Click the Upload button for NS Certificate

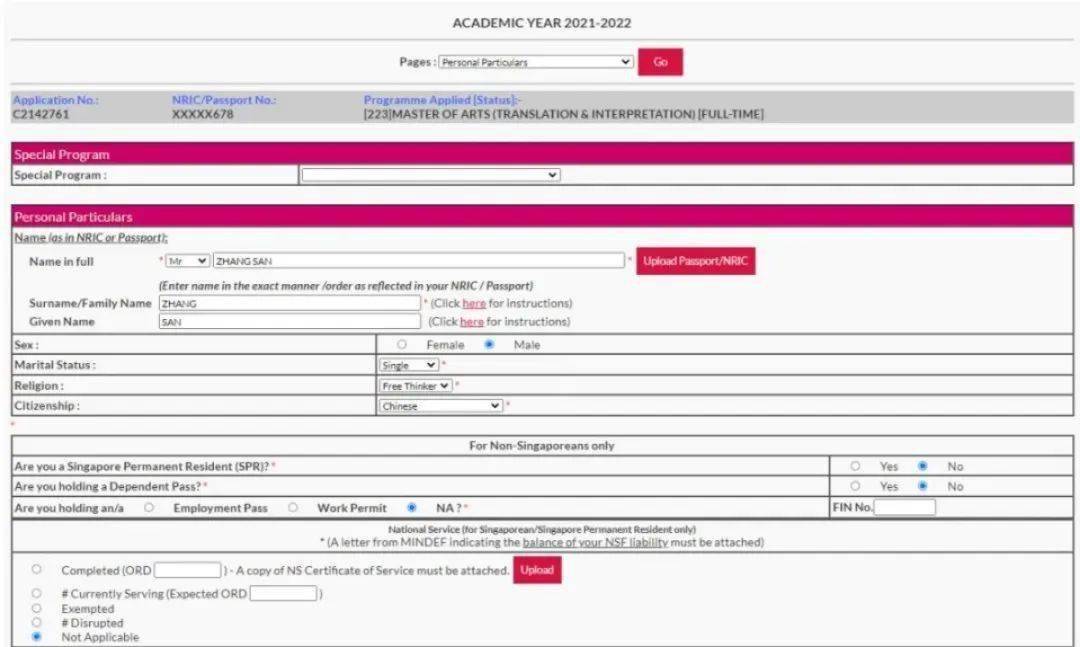[537, 570]
